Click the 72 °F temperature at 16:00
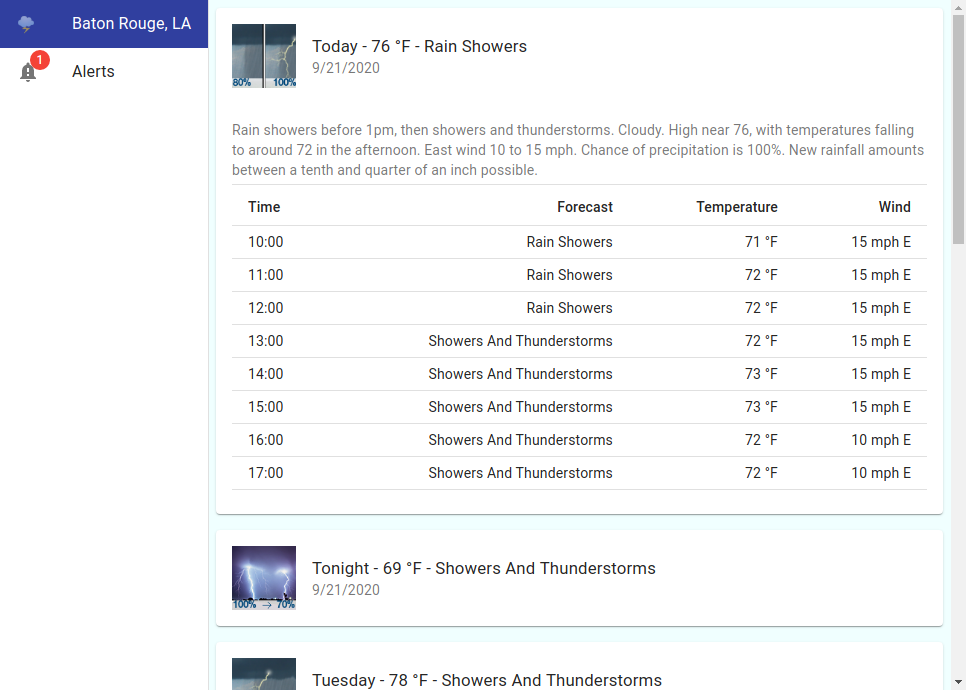The width and height of the screenshot is (966, 690). (761, 440)
